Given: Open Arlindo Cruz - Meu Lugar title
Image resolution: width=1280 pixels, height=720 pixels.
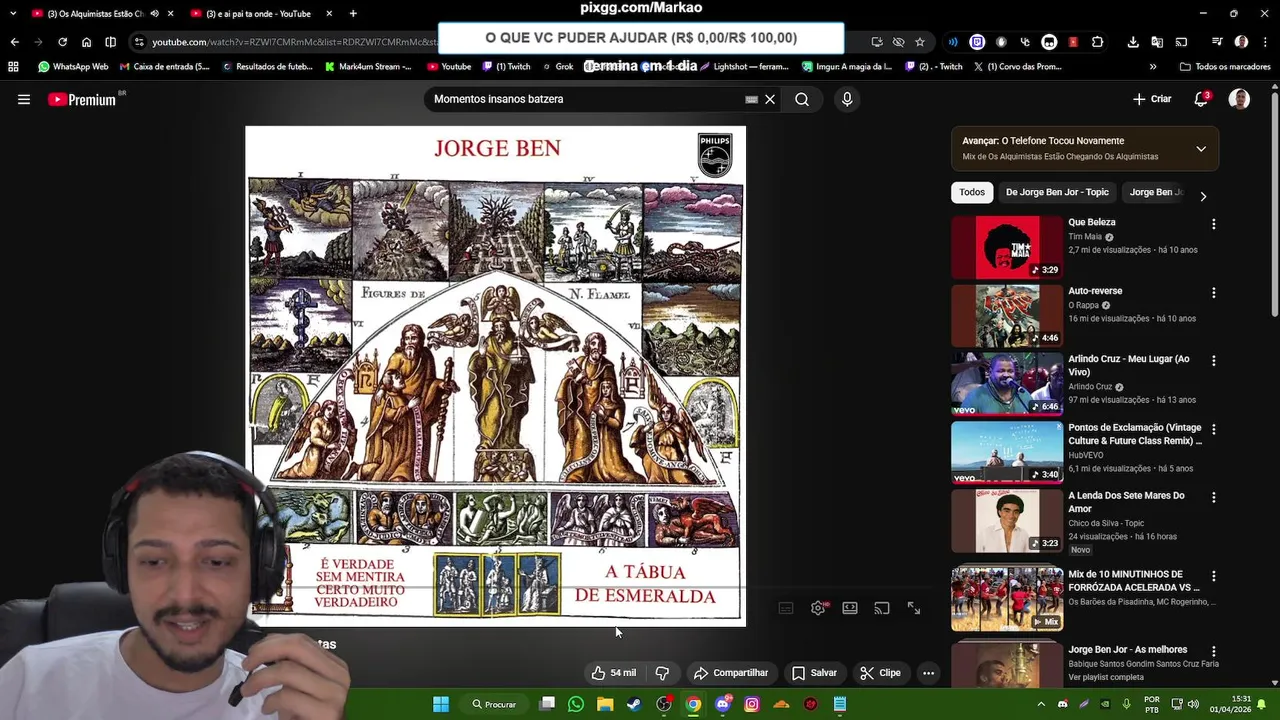Looking at the screenshot, I should click(x=1129, y=365).
